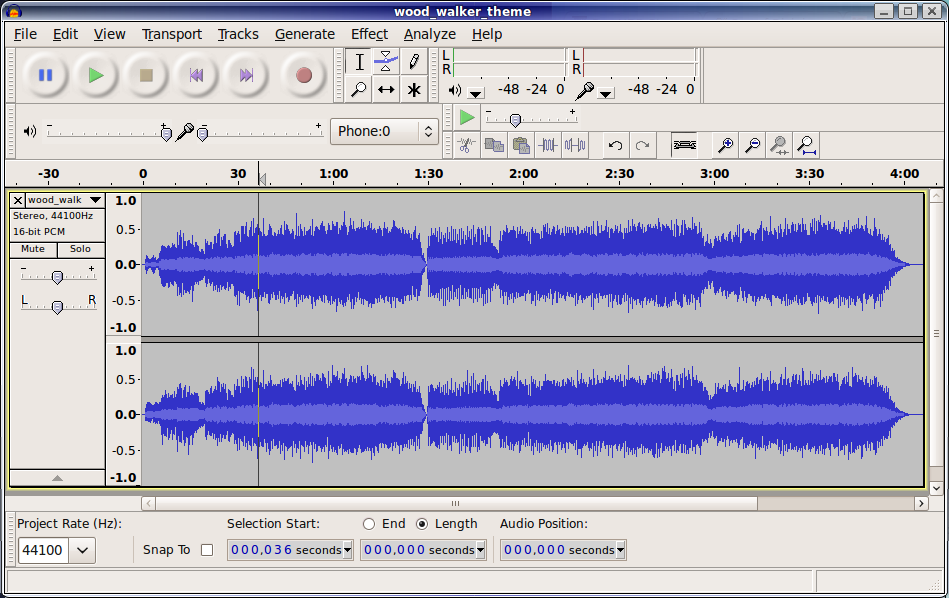The height and width of the screenshot is (598, 949).
Task: Open the Effect menu
Action: [369, 34]
